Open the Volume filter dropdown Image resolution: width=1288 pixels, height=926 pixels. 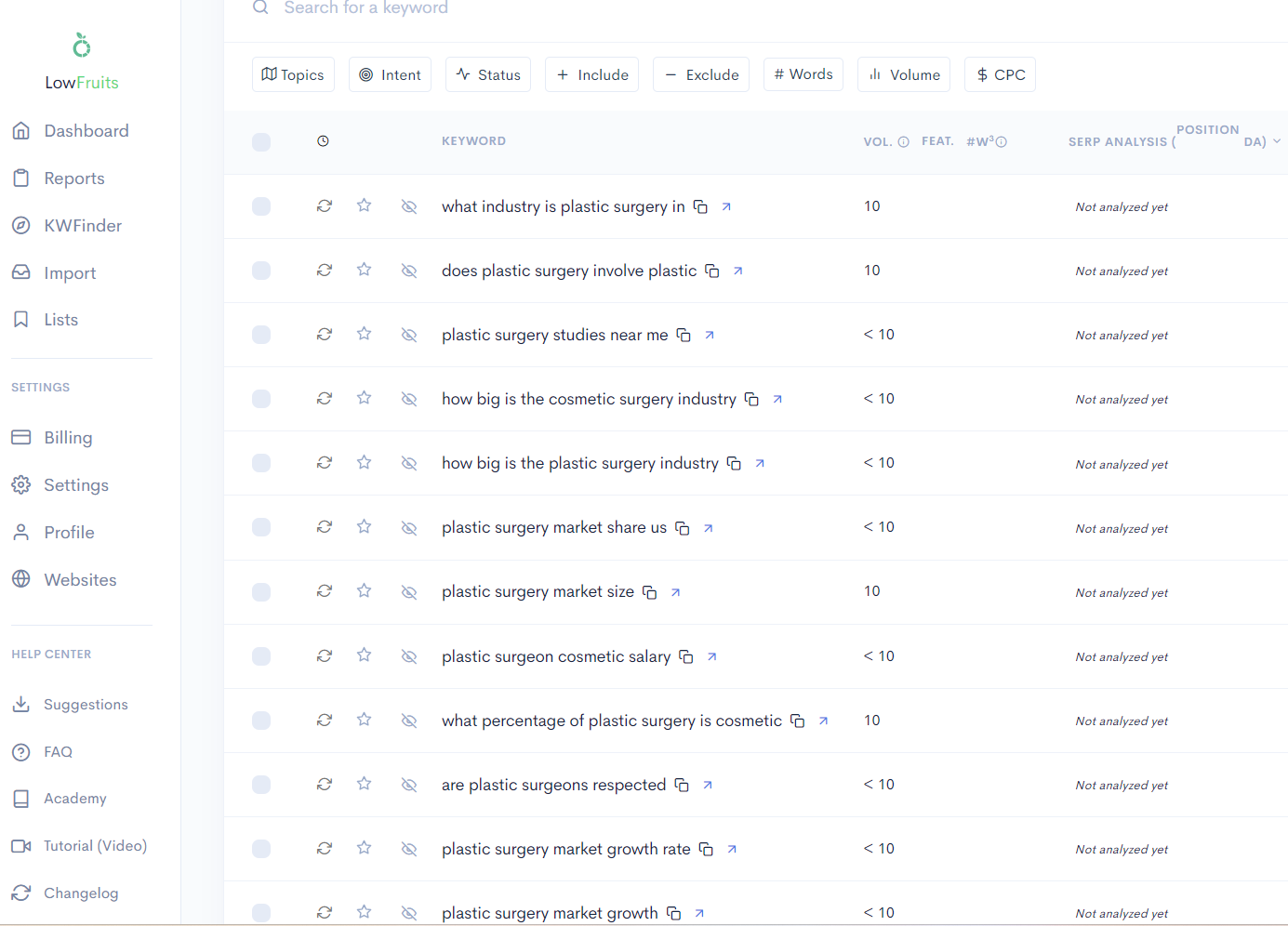click(904, 74)
